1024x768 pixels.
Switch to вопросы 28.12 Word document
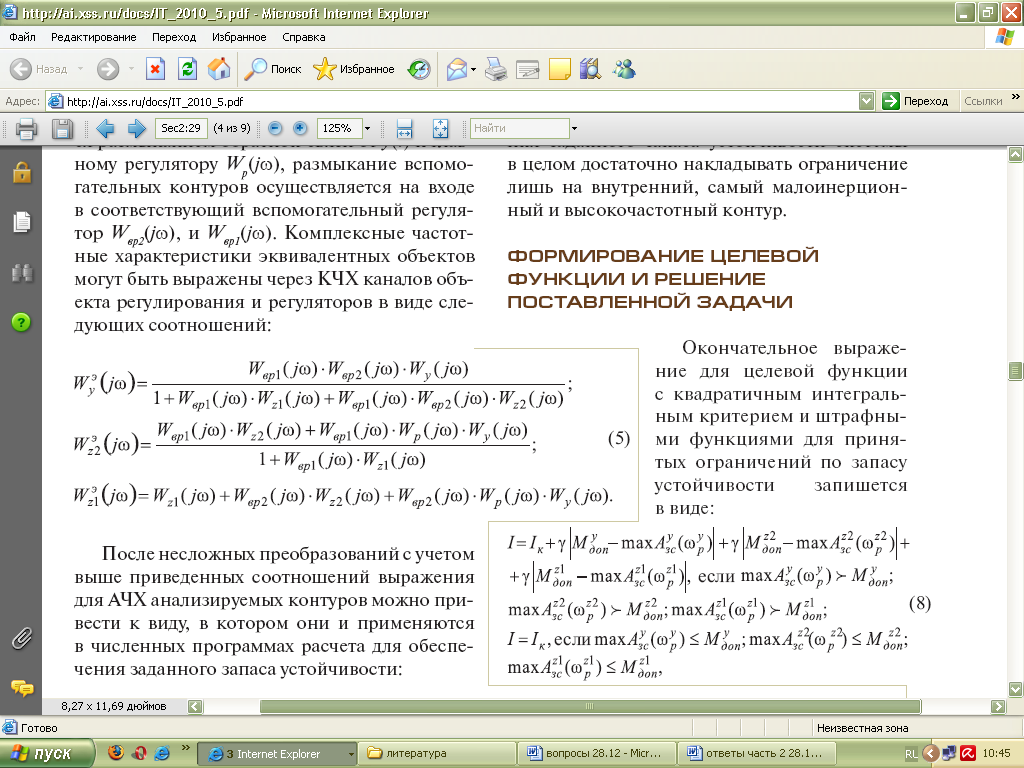[x=596, y=754]
